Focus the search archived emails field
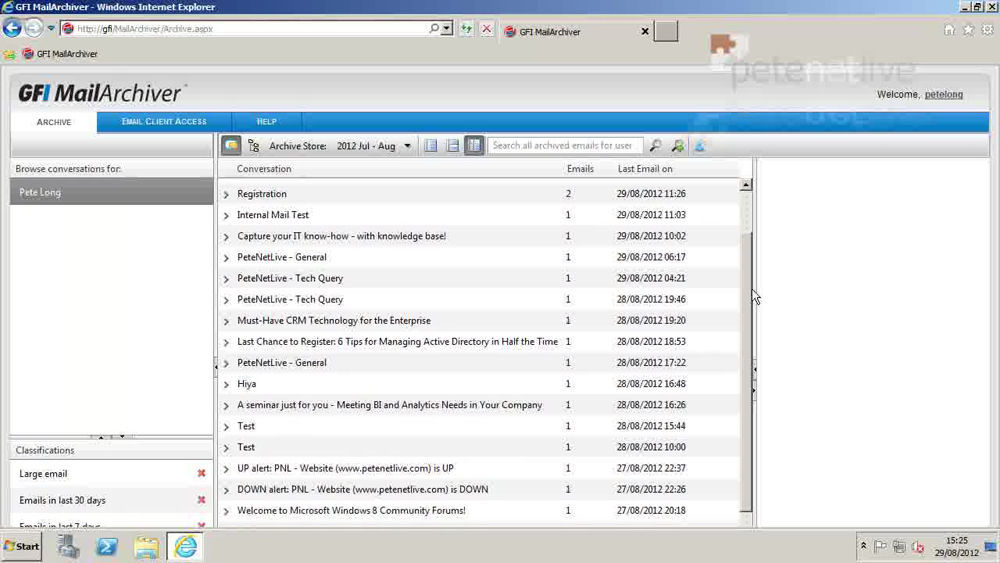Image resolution: width=1000 pixels, height=563 pixels. pyautogui.click(x=565, y=145)
